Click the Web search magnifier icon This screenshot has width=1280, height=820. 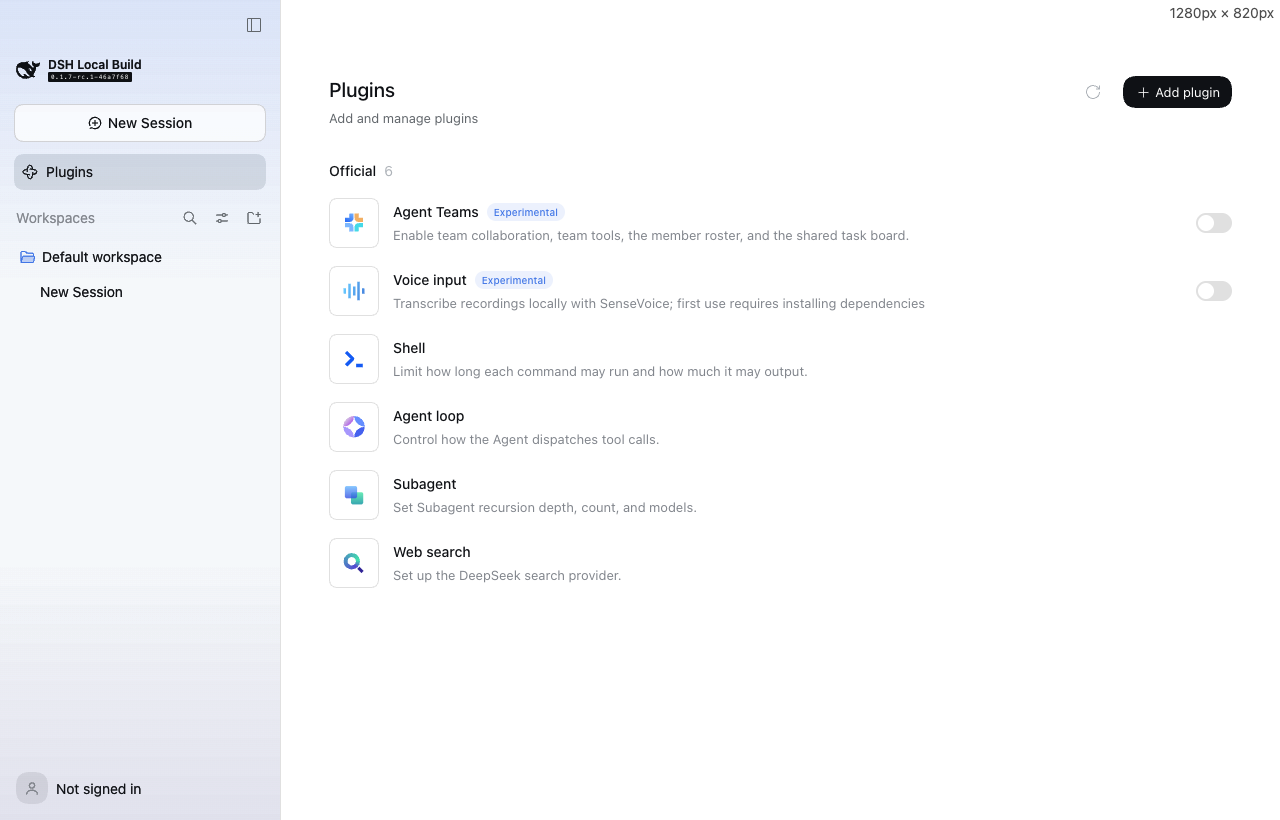(x=354, y=563)
